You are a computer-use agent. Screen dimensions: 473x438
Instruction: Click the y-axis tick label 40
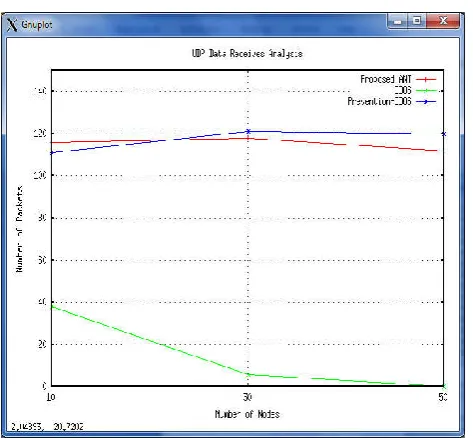click(x=42, y=302)
